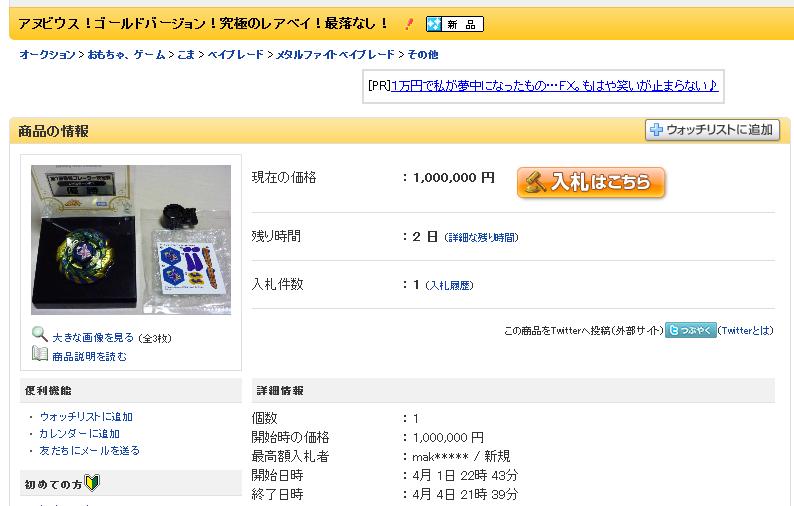Open the Twitterとは help link
The image size is (794, 506).
point(746,331)
